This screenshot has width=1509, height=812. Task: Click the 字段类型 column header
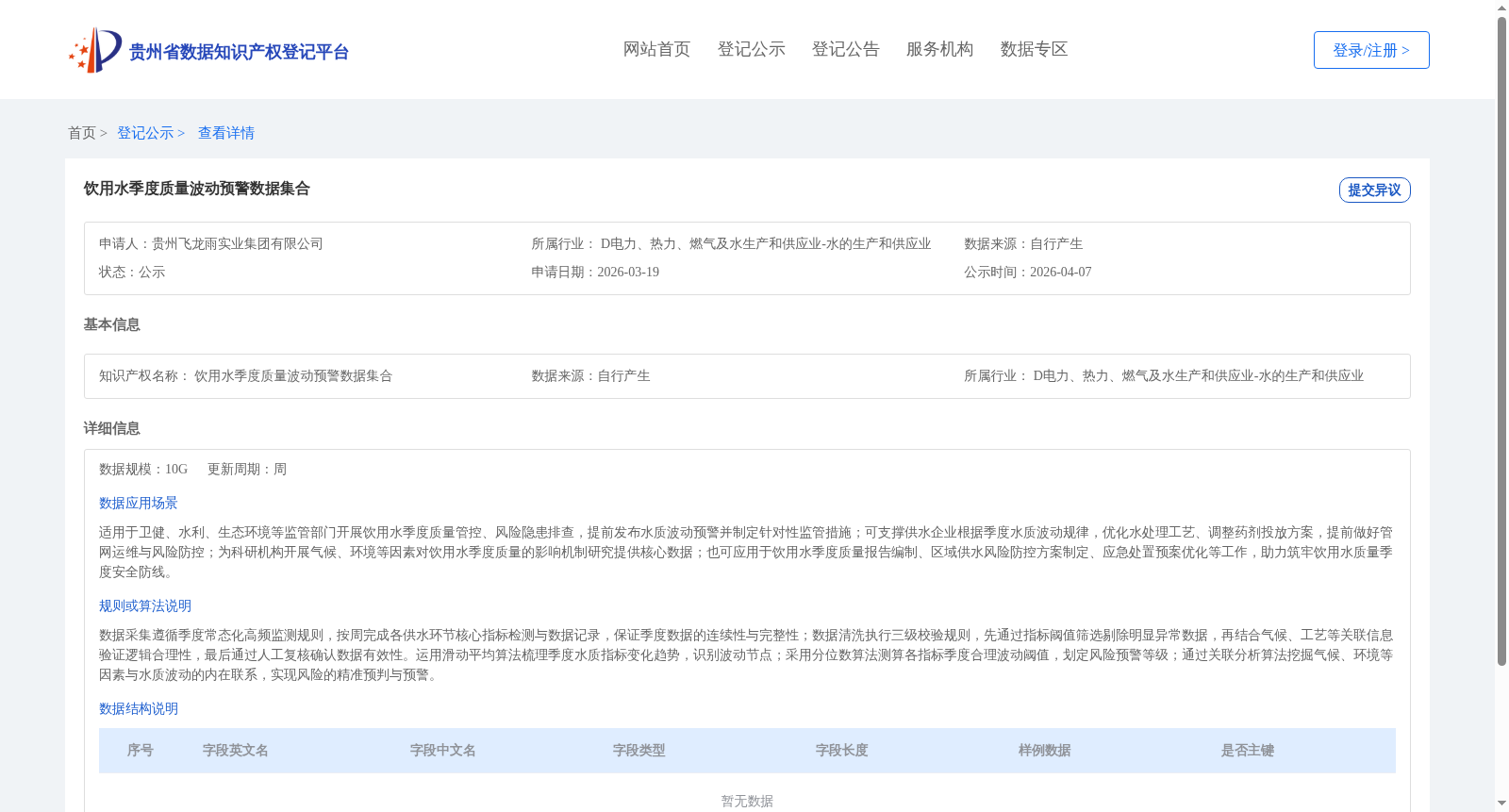[x=639, y=751]
